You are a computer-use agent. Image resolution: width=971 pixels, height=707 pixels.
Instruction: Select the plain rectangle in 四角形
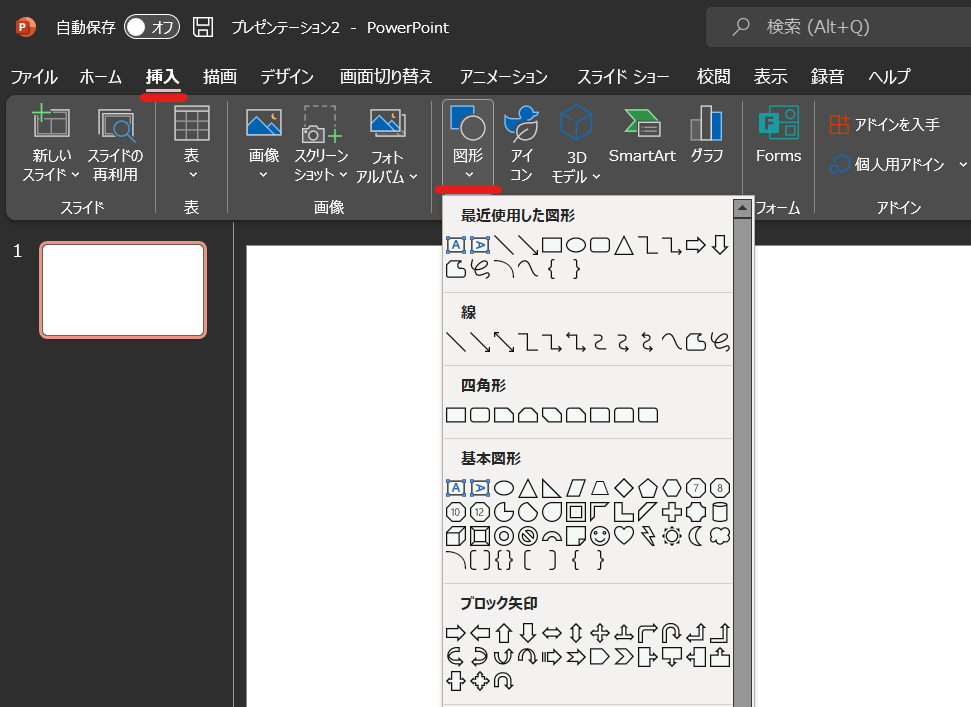pyautogui.click(x=456, y=415)
